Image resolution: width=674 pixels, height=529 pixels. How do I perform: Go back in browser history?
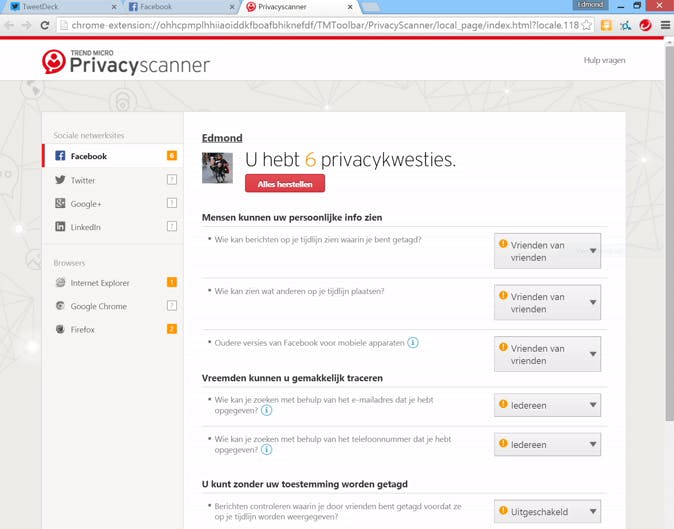point(9,25)
